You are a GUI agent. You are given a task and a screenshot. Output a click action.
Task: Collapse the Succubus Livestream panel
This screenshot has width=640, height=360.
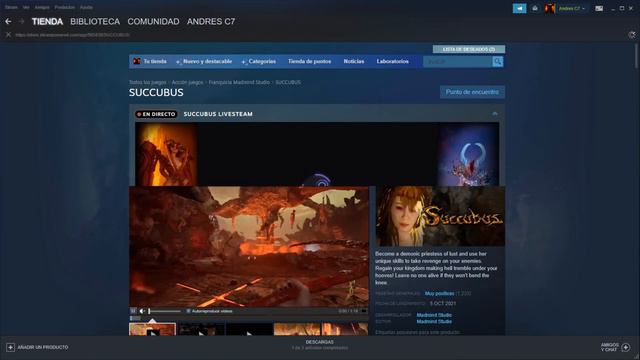coord(495,114)
